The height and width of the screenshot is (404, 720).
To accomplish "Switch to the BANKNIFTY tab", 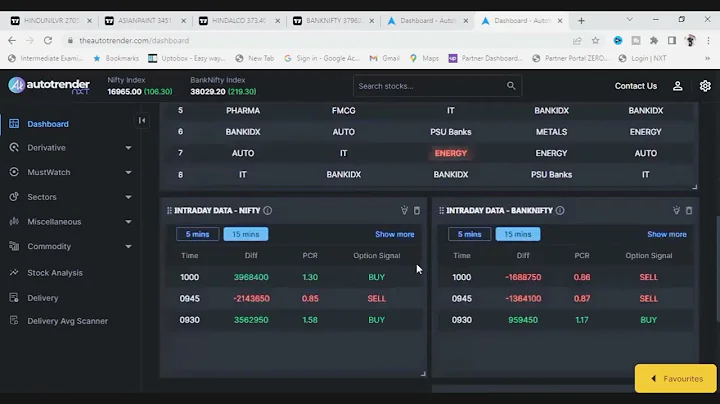I will click(x=333, y=21).
